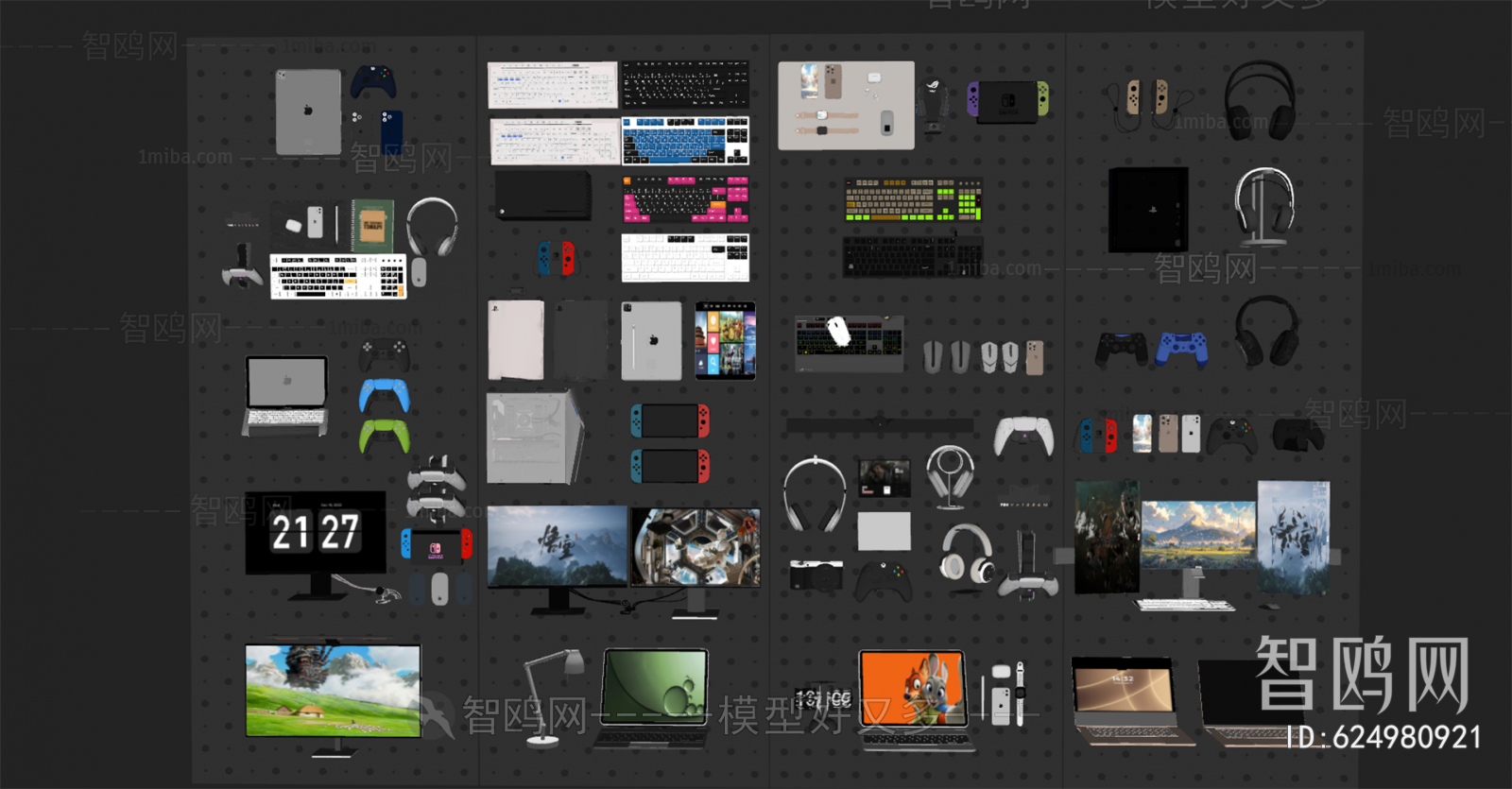1512x789 pixels.
Task: Select the black PlayStation console box
Action: pos(1147,210)
